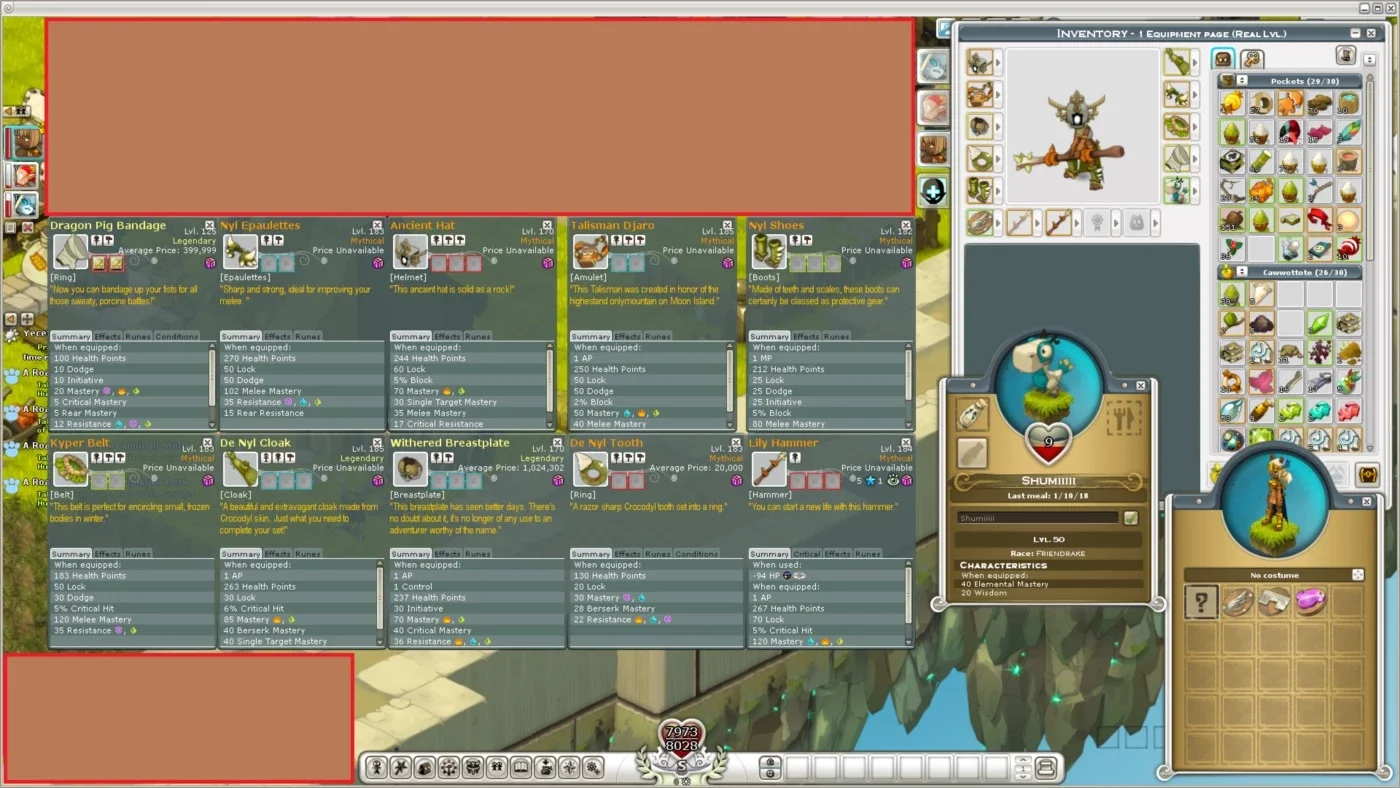1400x788 pixels.
Task: Select the pink purple item in costume window
Action: (1310, 601)
